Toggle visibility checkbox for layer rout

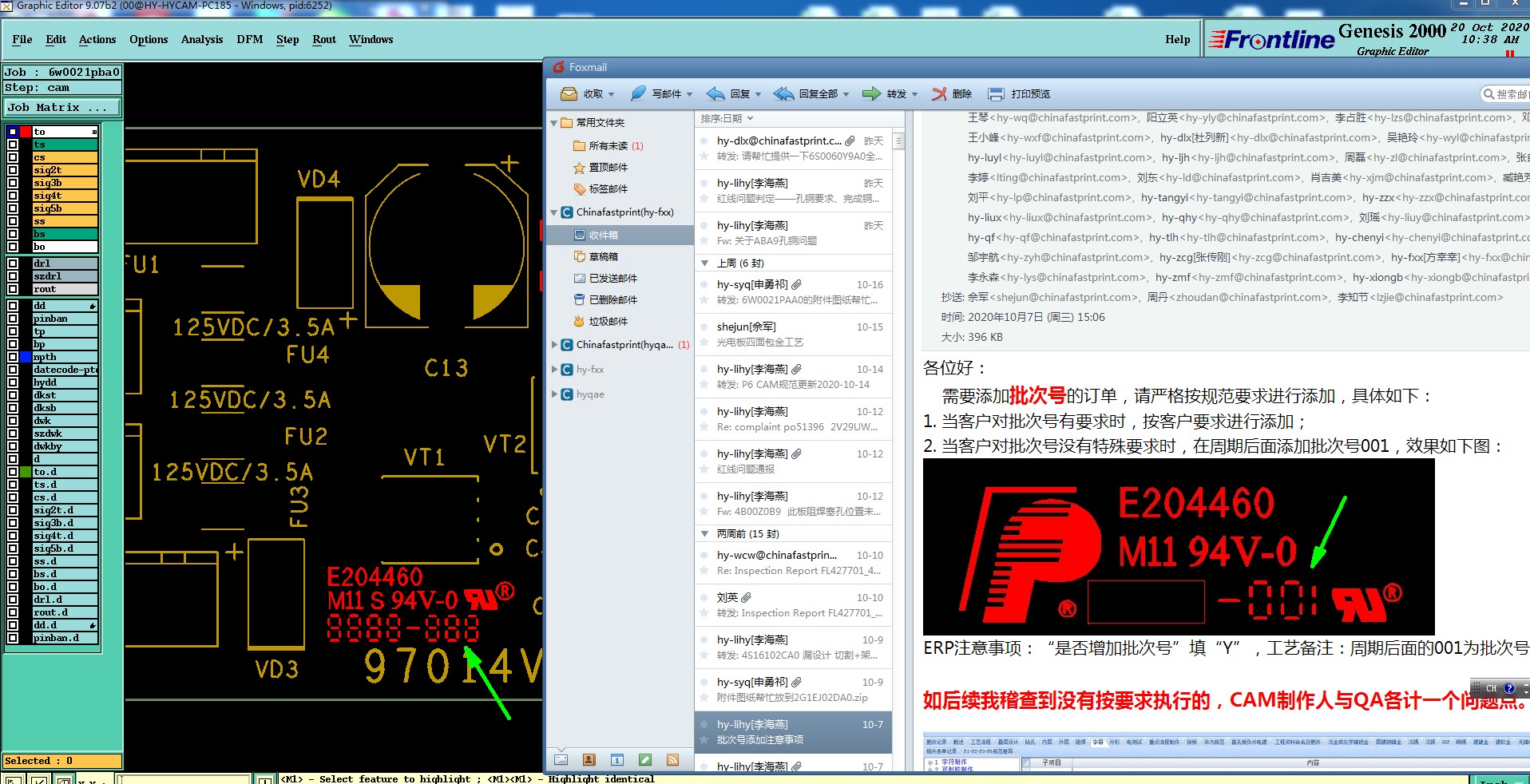13,289
